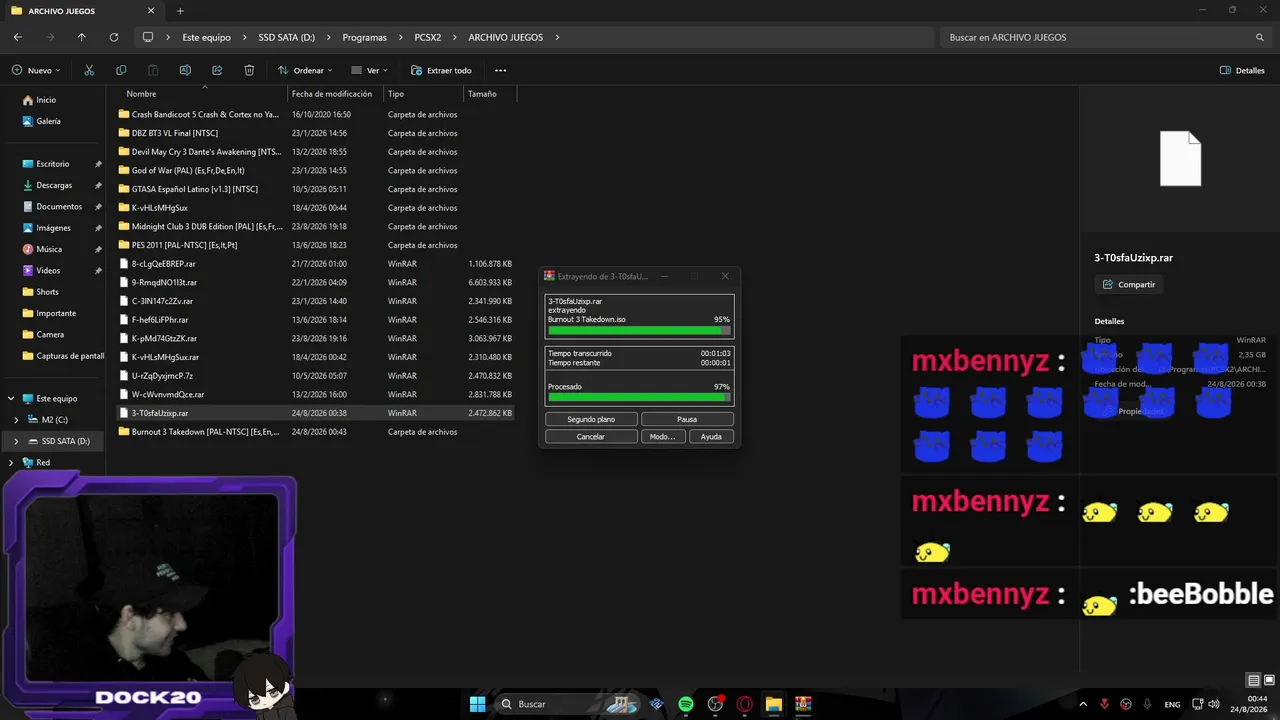Open the Vídeos quick access folder
The height and width of the screenshot is (720, 1280).
pyautogui.click(x=48, y=270)
